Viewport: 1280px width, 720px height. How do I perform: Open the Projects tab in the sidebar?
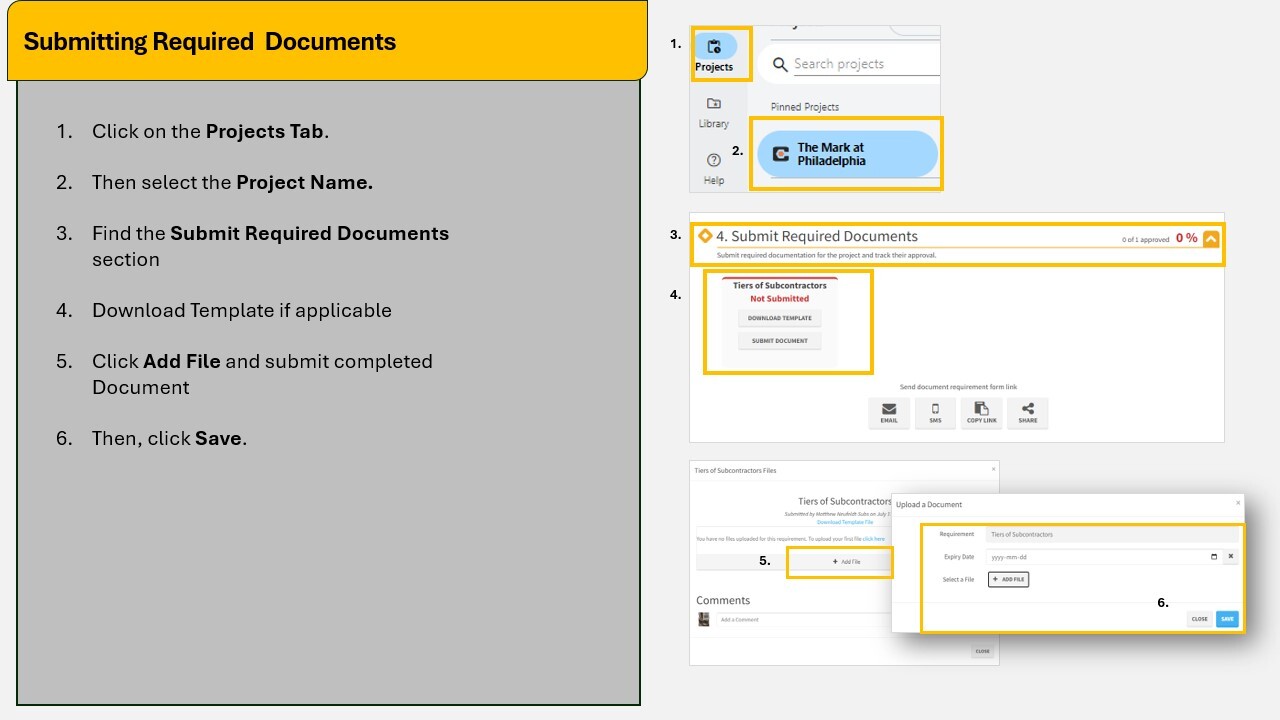pos(714,54)
